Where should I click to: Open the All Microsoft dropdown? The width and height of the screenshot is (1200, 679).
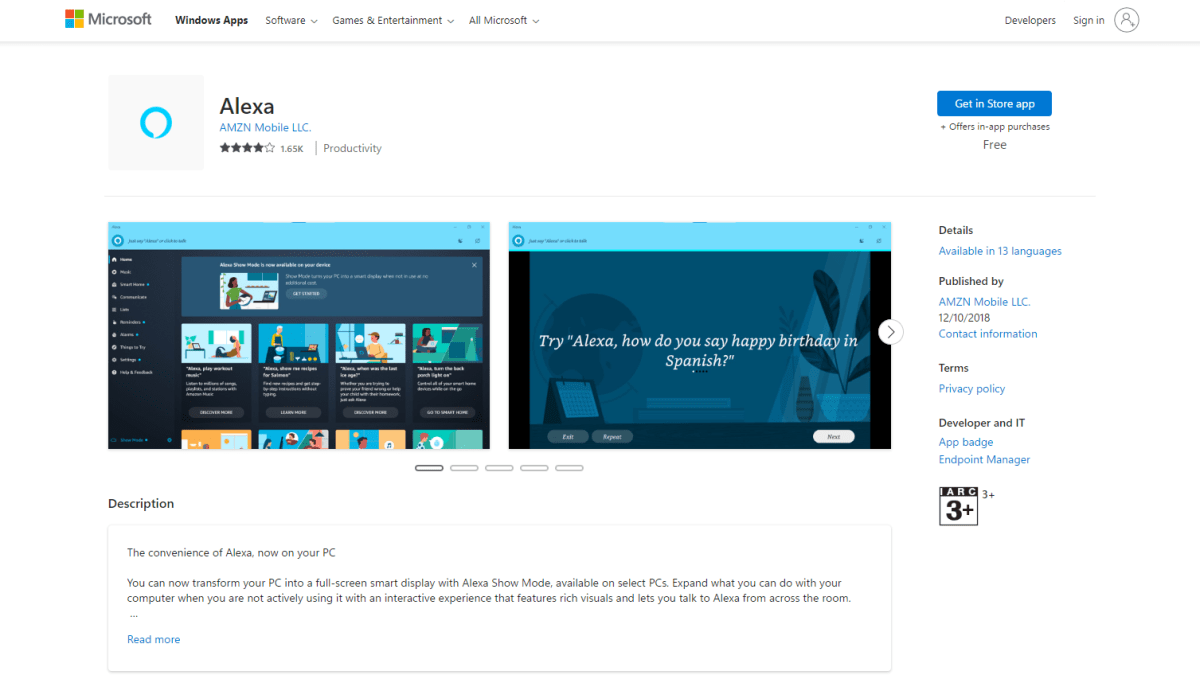point(504,20)
